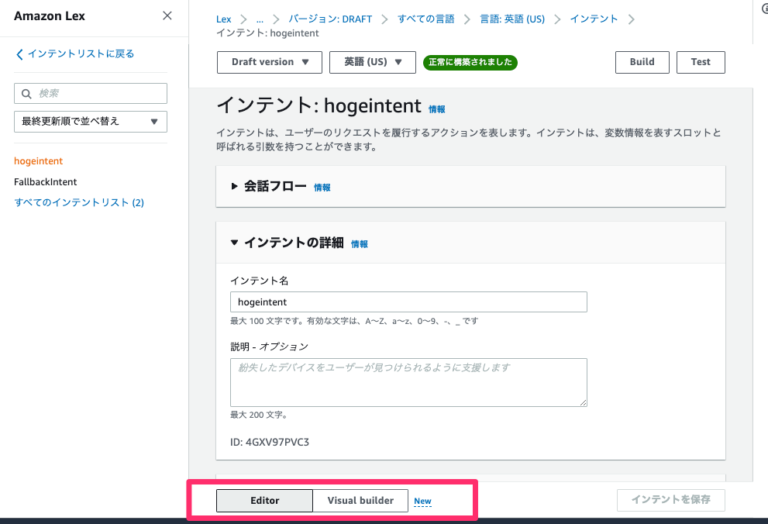Click the green build success badge
Image resolution: width=768 pixels, height=524 pixels.
[470, 62]
